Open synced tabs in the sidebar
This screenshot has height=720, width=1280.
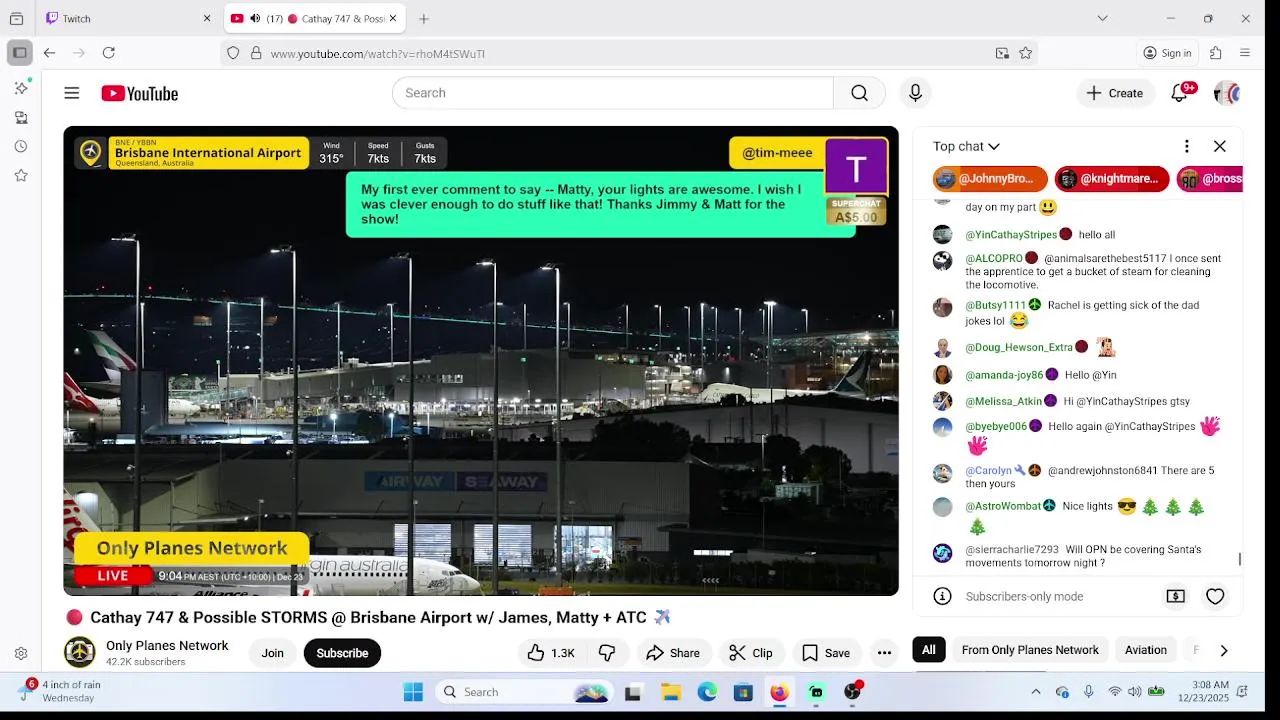[21, 117]
